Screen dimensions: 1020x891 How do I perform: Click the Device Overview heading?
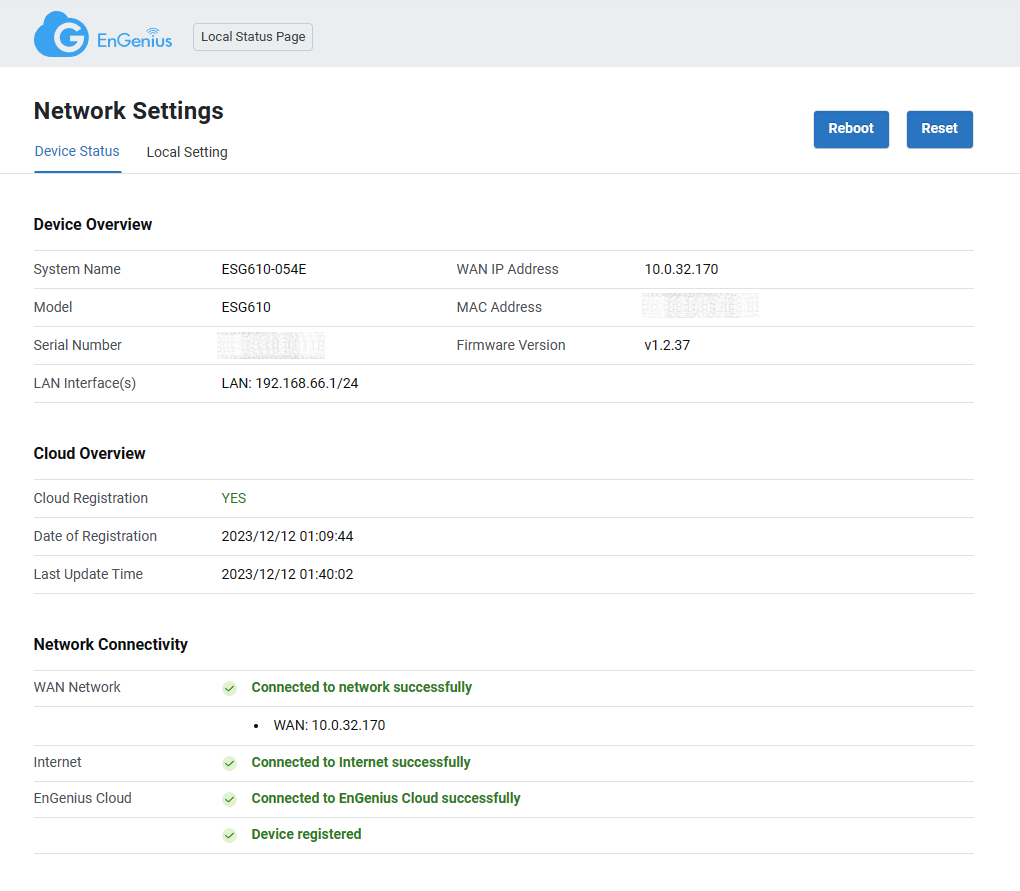tap(93, 224)
